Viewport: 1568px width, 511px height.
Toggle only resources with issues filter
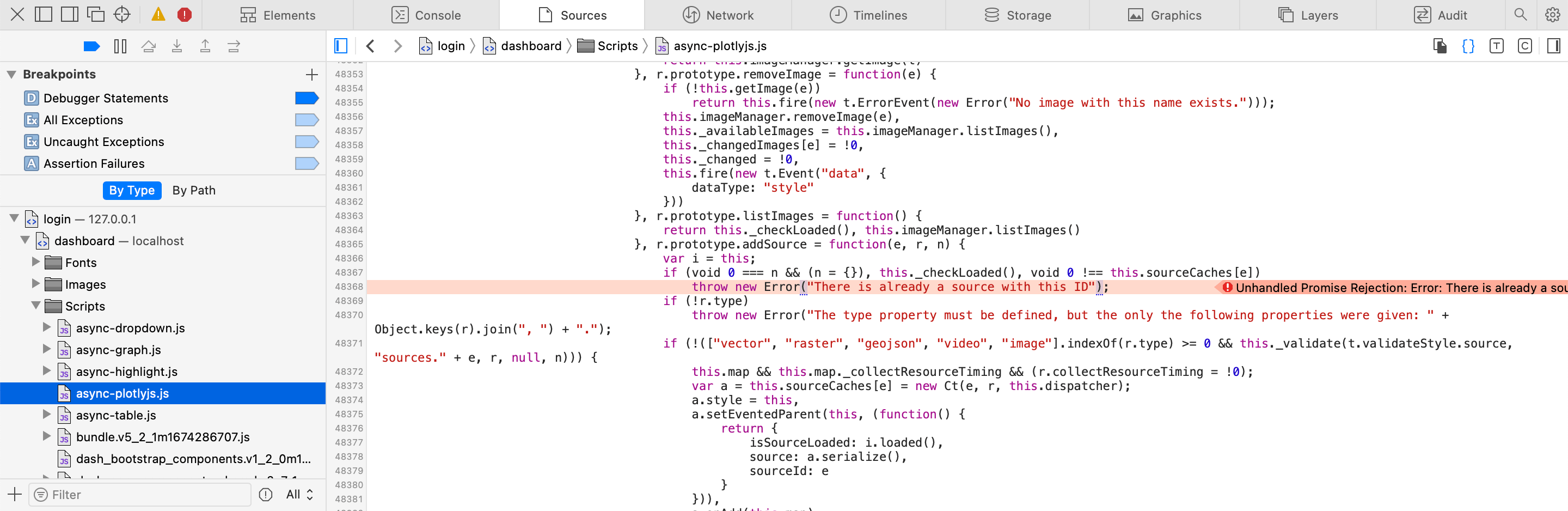pos(265,495)
